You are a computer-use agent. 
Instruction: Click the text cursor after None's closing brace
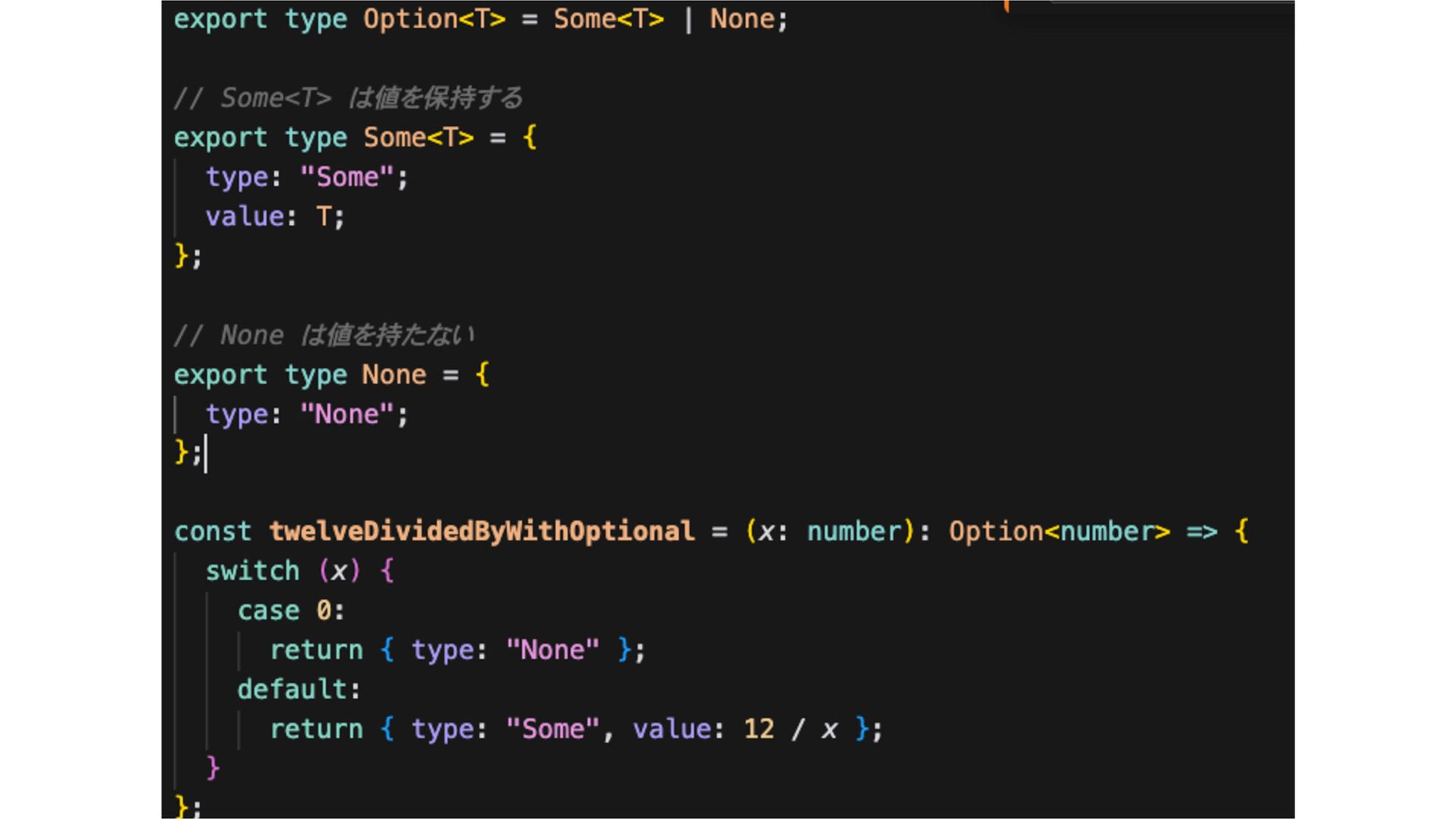[x=206, y=453]
